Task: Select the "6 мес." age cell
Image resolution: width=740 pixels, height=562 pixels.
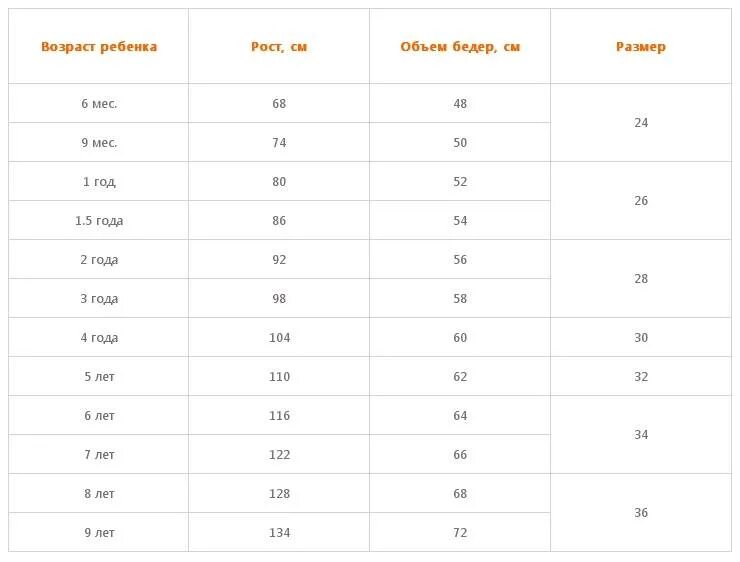Action: point(99,103)
